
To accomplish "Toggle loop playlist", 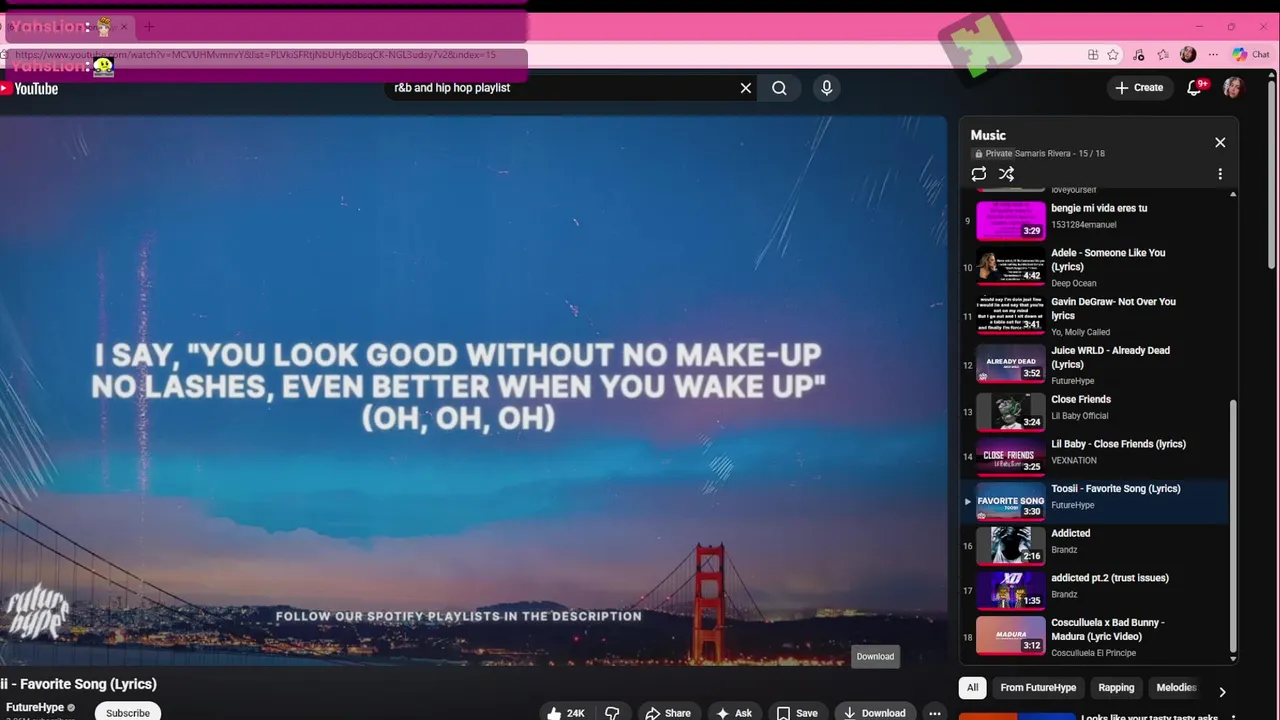I will pos(979,174).
